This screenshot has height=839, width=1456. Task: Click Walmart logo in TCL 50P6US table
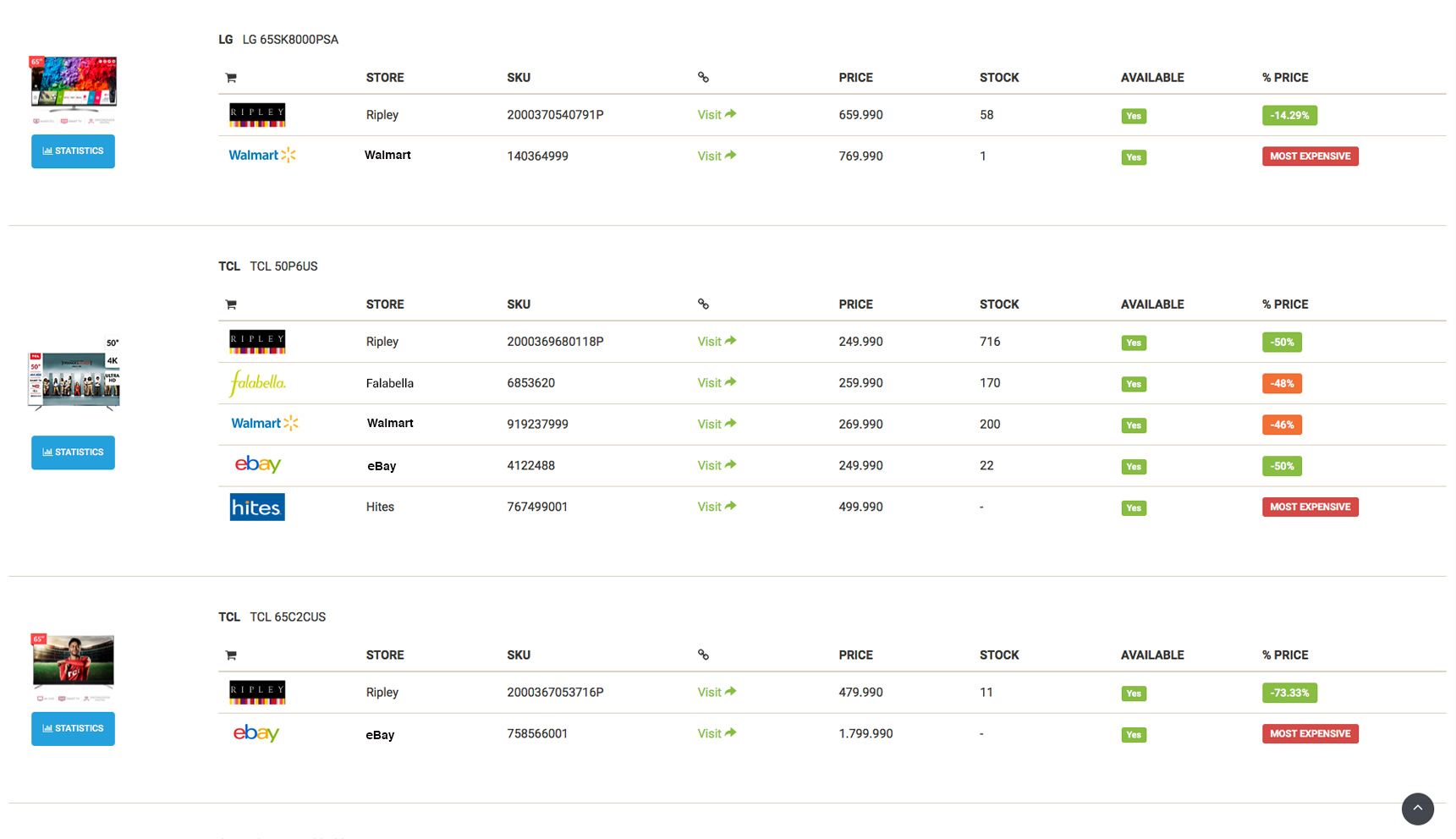click(x=265, y=424)
